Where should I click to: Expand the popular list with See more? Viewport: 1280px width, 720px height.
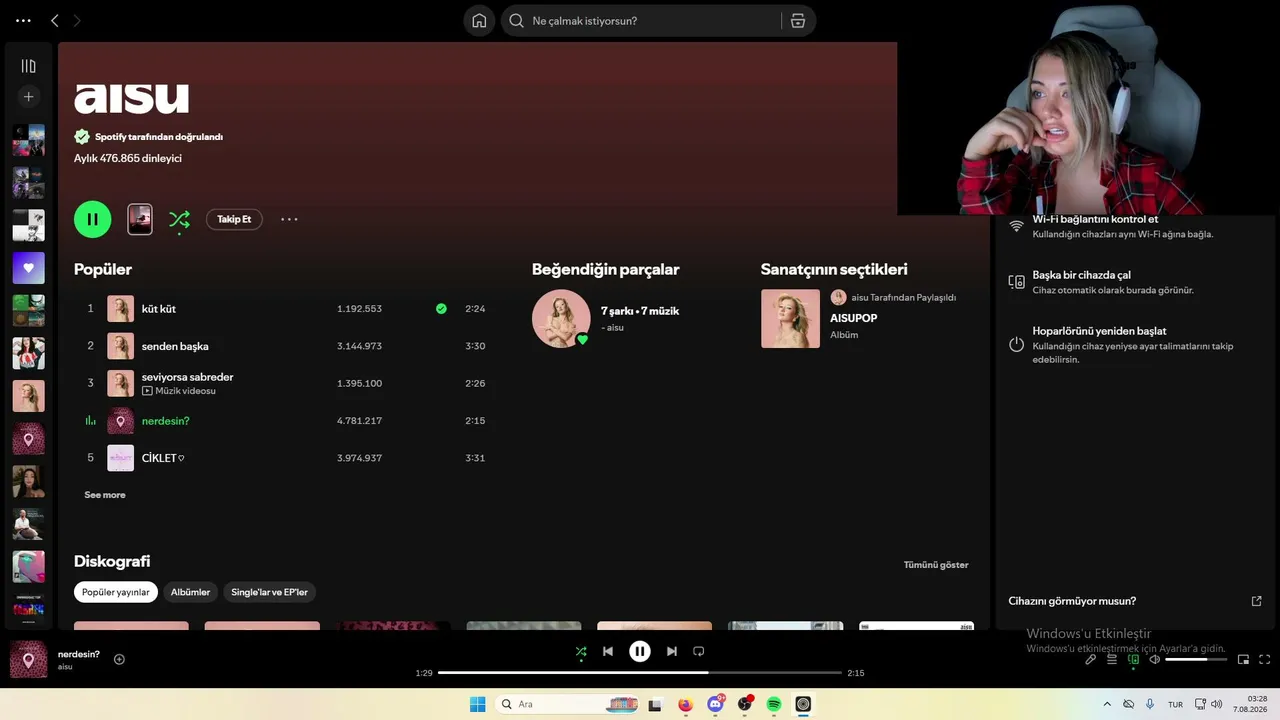(x=105, y=495)
